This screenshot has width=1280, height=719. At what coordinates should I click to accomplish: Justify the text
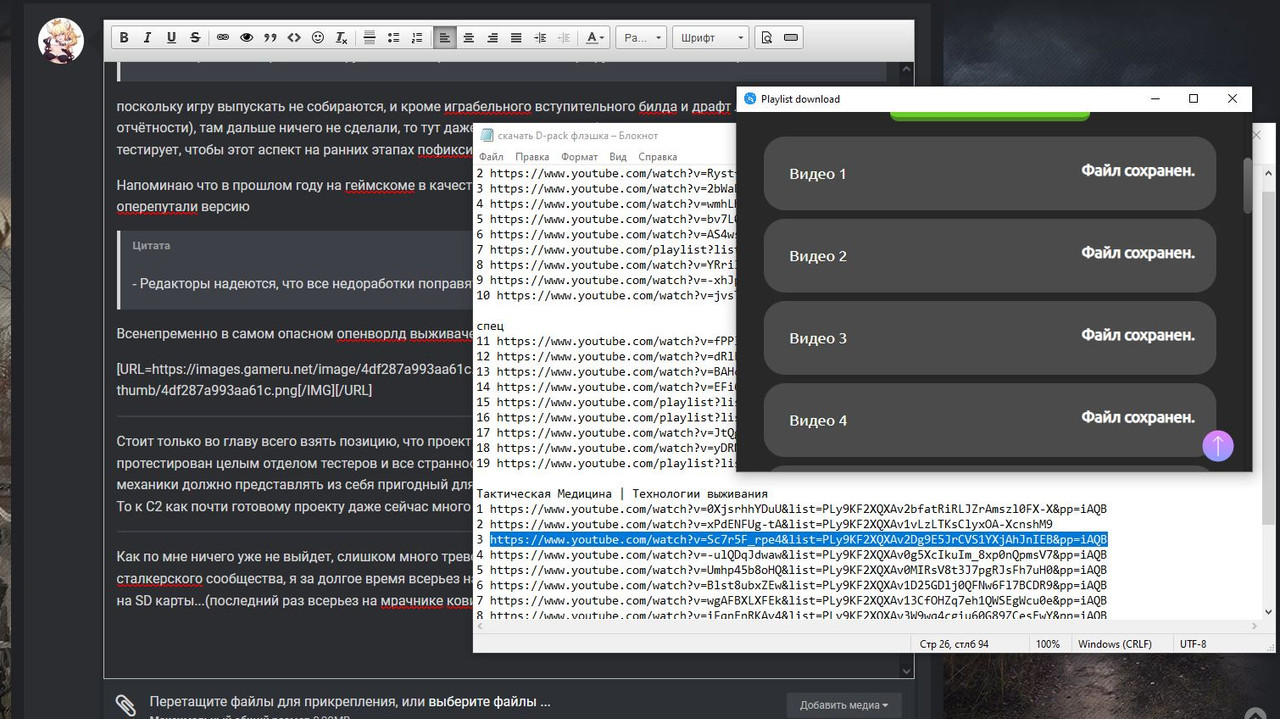click(516, 38)
